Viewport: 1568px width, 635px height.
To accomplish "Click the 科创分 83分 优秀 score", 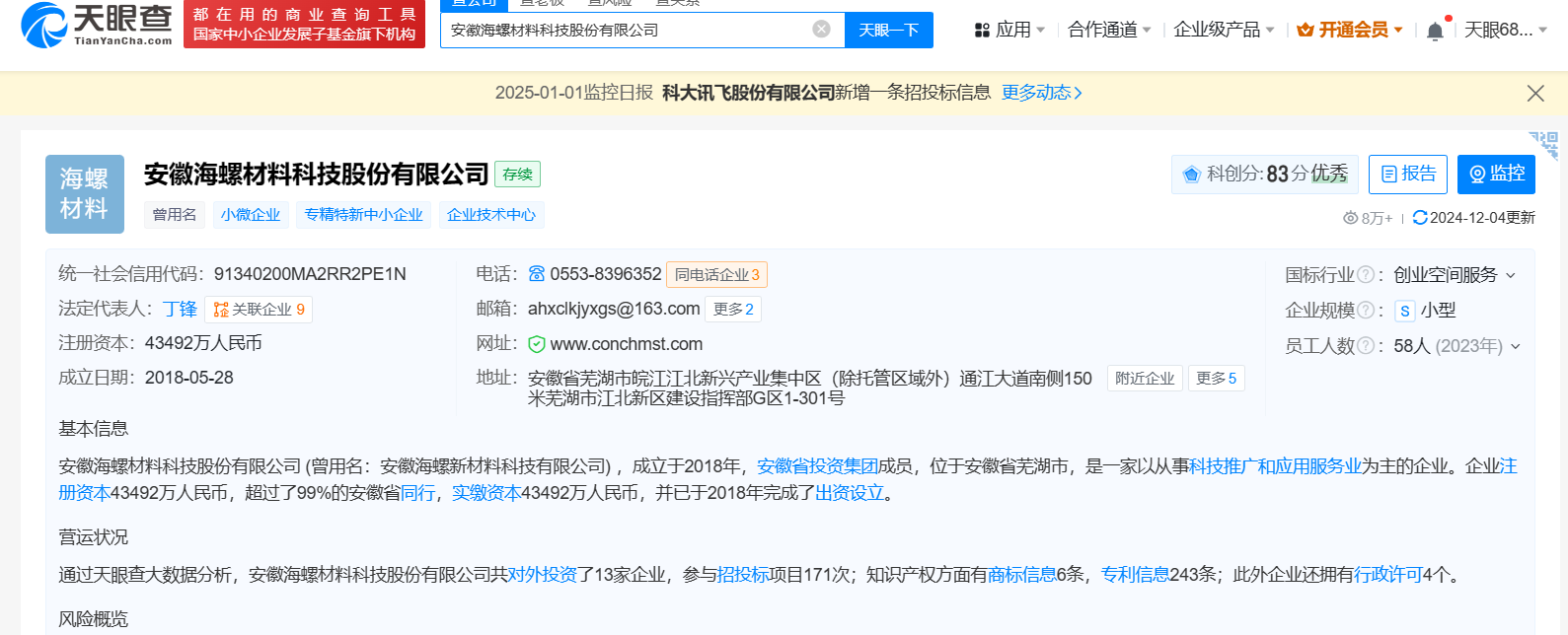I will 1265,175.
